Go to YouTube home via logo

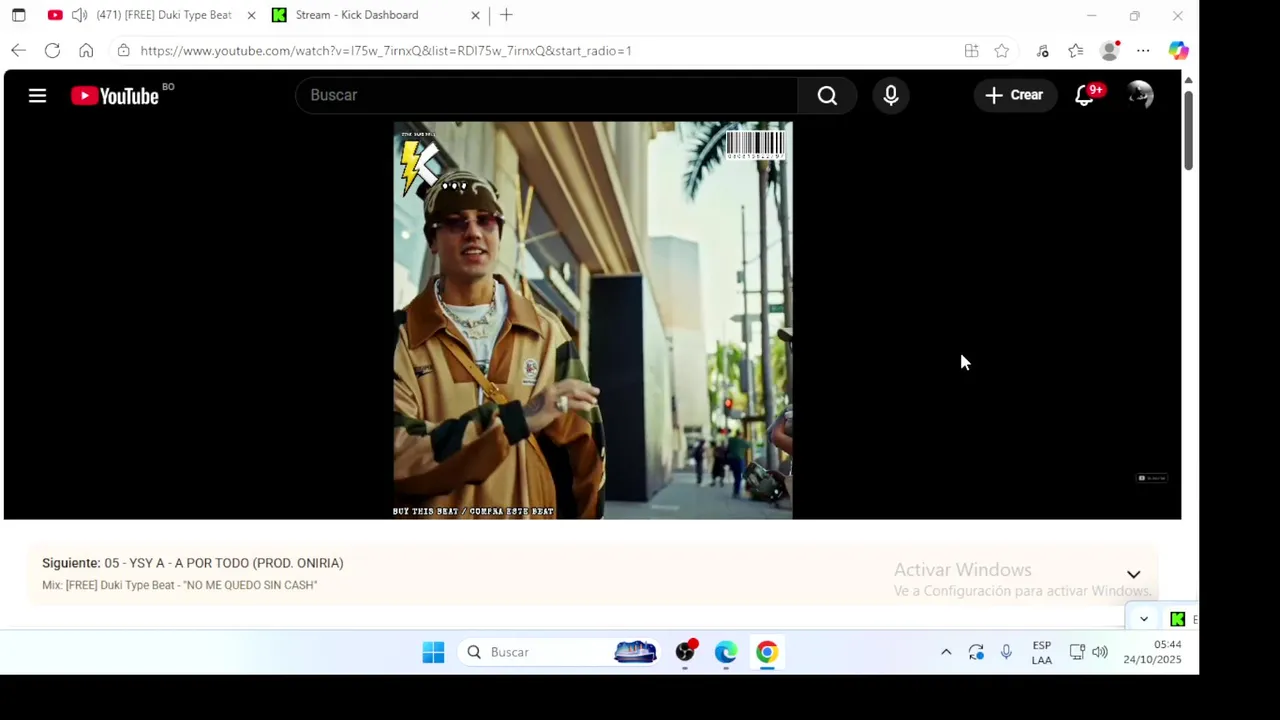click(115, 96)
